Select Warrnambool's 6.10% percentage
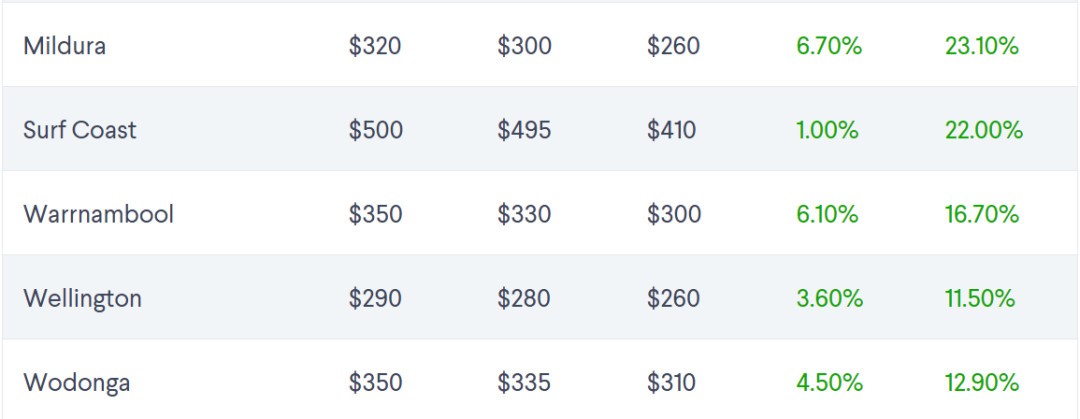 [x=827, y=214]
